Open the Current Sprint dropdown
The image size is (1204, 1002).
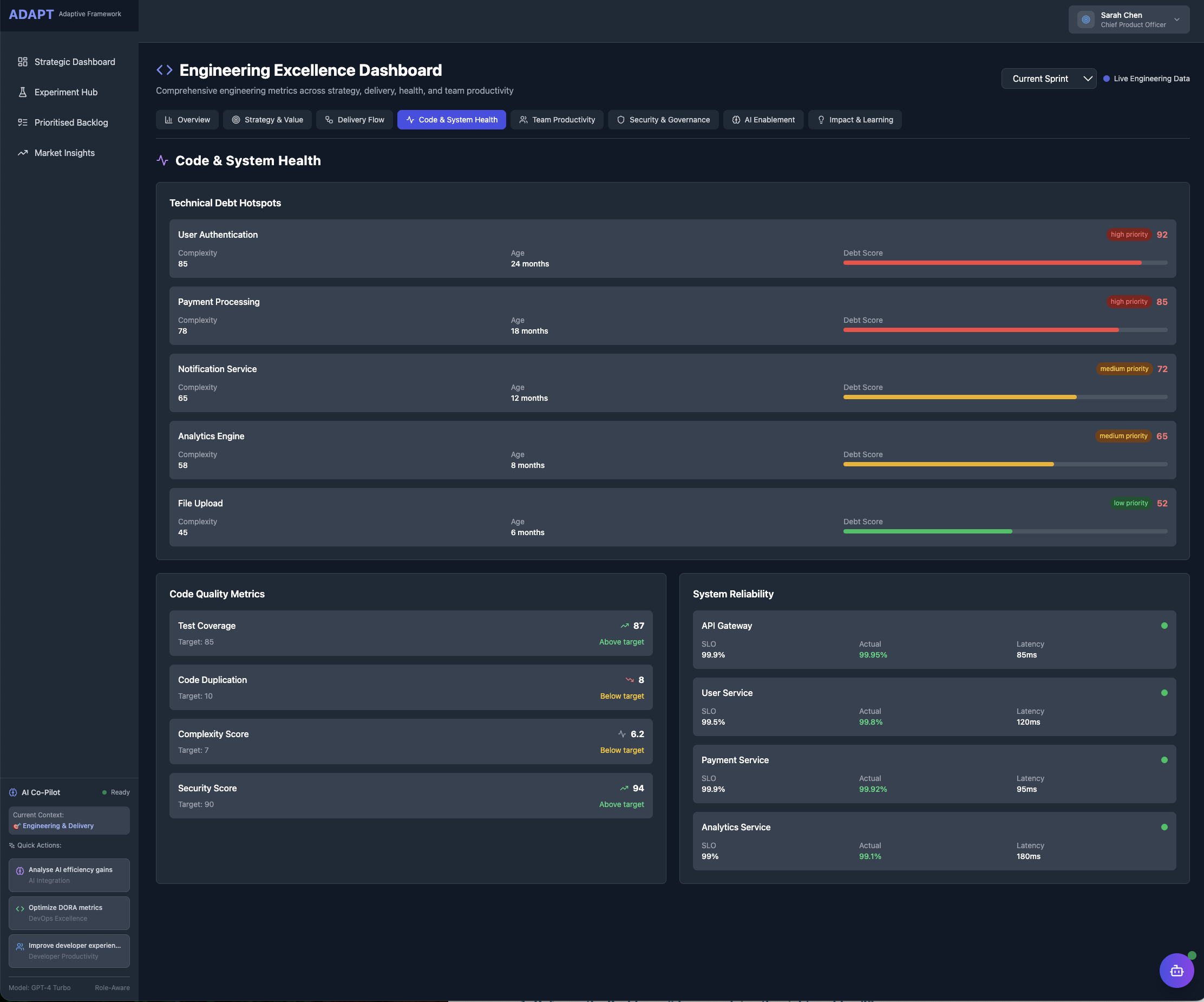click(x=1048, y=79)
